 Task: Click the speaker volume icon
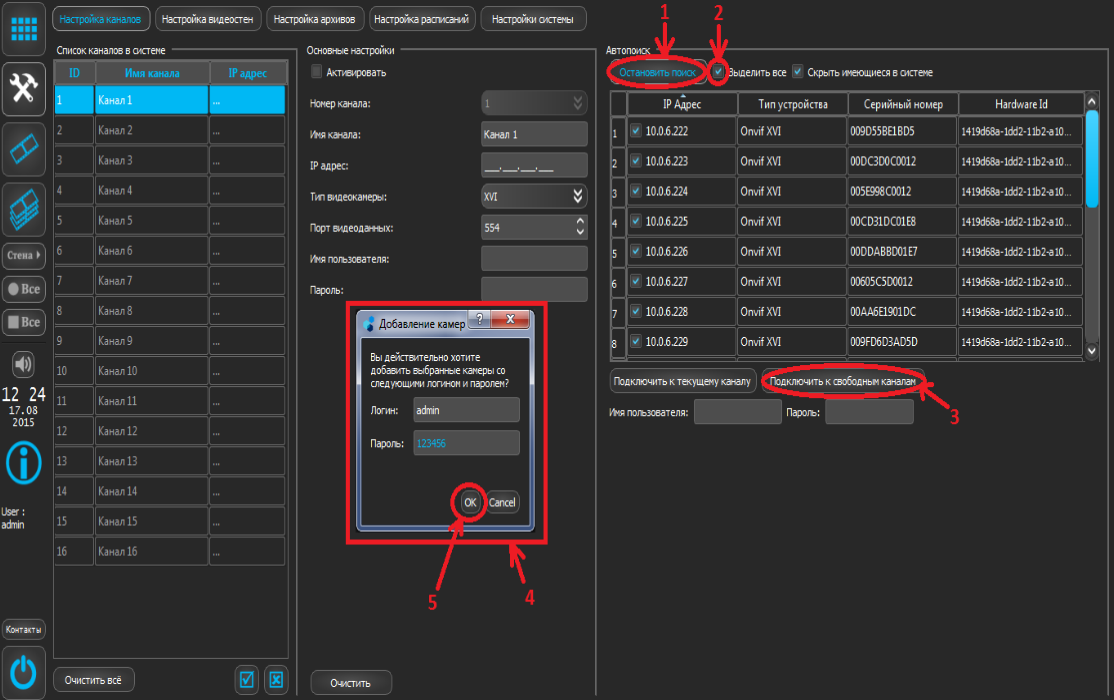pyautogui.click(x=23, y=362)
